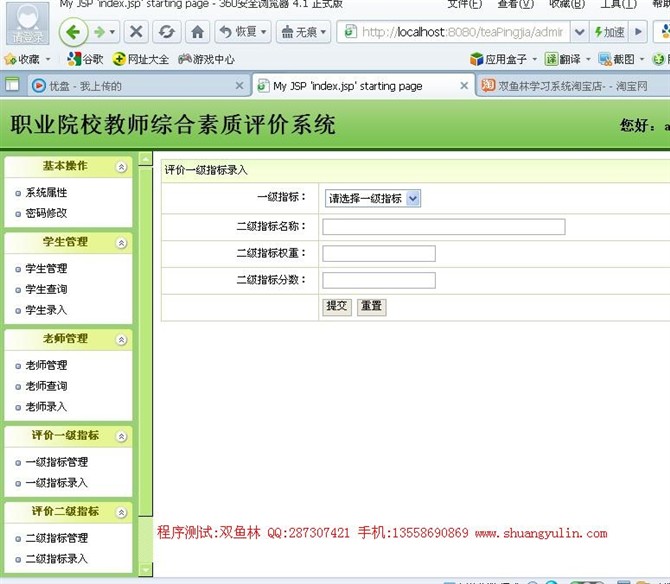Open the 谷歌 bookmark
Screen dimensions: 670x584
[85, 59]
